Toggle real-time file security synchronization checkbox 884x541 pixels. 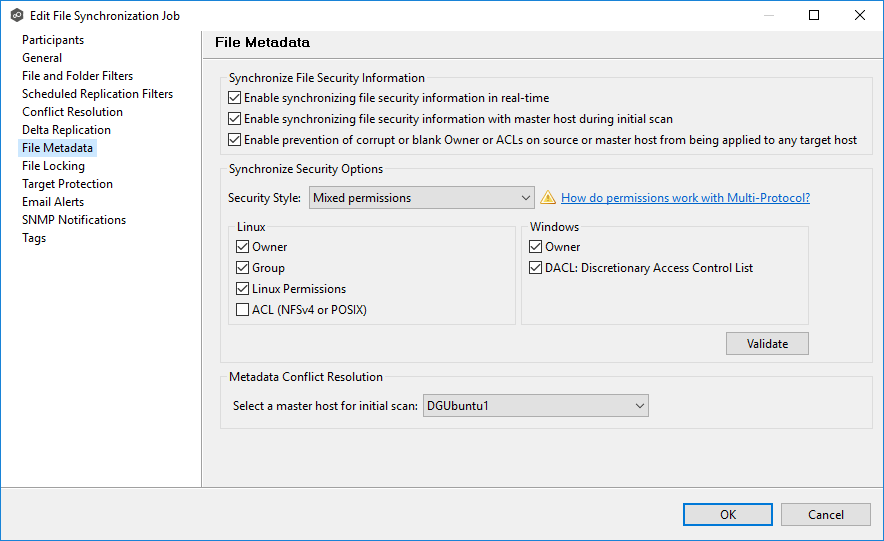click(235, 98)
